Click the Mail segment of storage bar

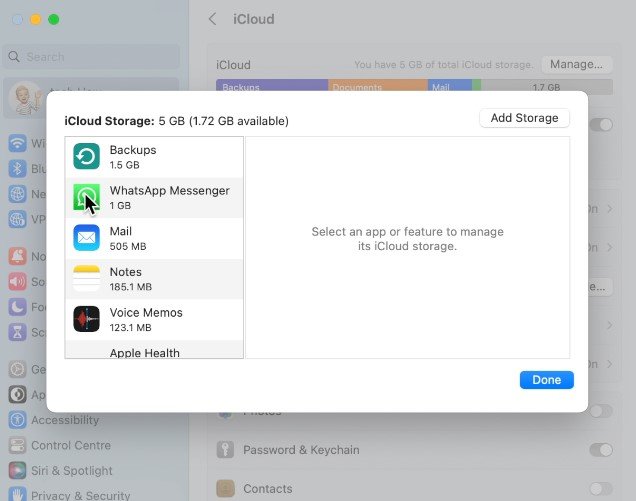pos(450,85)
